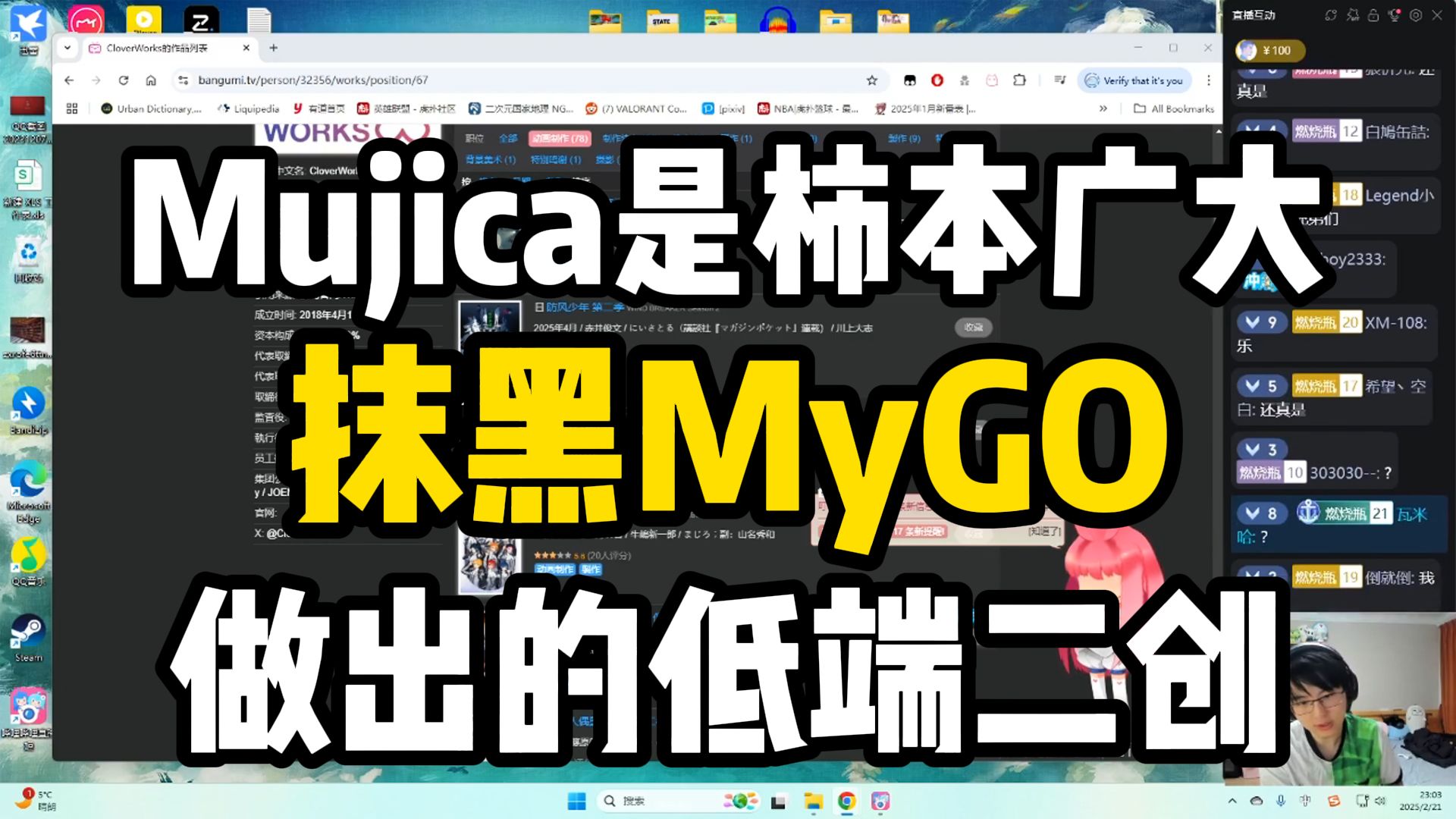
Task: Show hidden system tray icons
Action: [x=1232, y=801]
